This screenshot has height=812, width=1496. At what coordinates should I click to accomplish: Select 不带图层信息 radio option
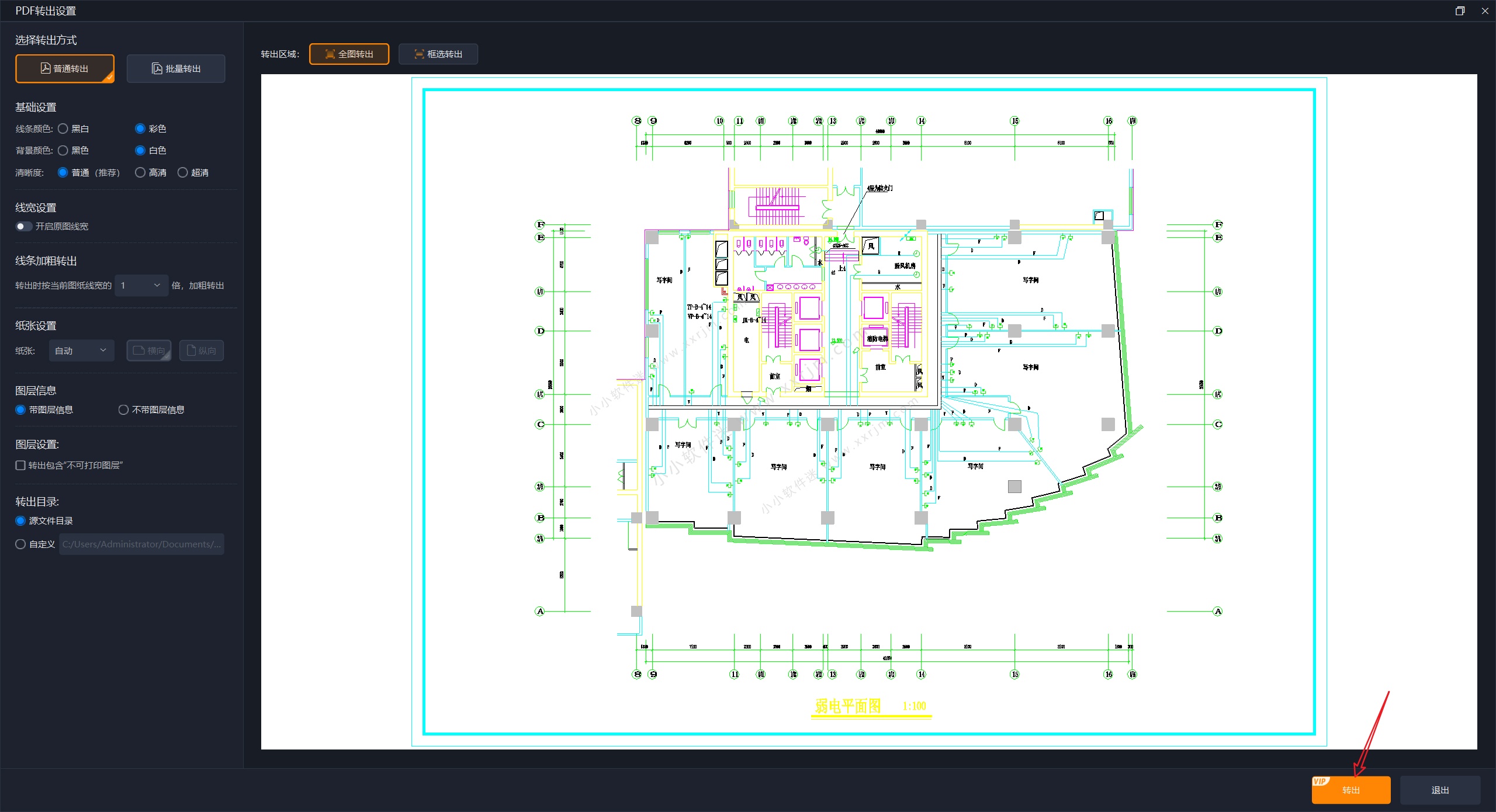coord(123,410)
